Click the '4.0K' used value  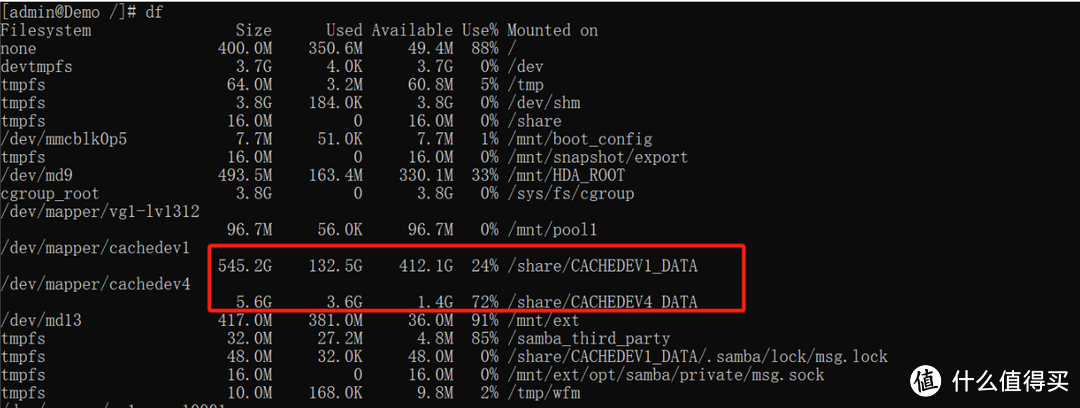click(344, 67)
